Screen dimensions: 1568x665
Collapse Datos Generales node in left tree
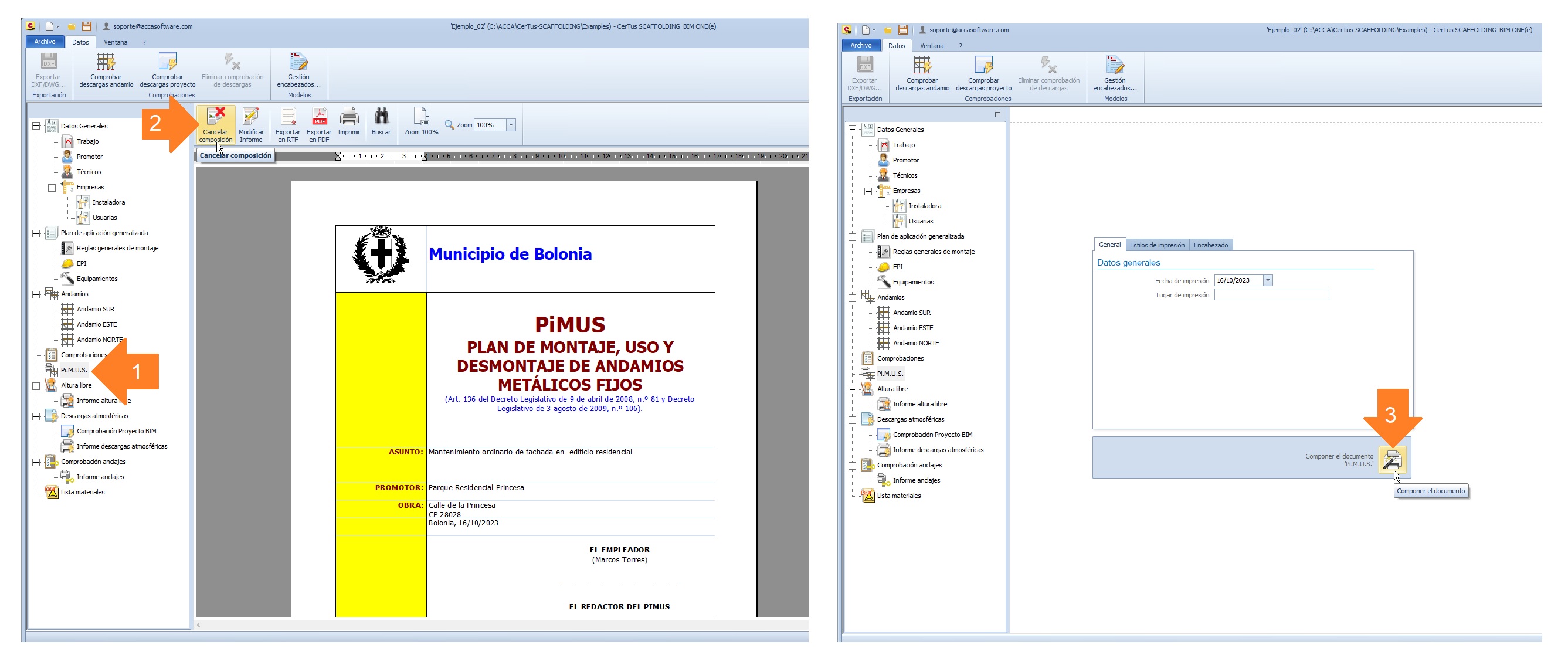click(36, 126)
